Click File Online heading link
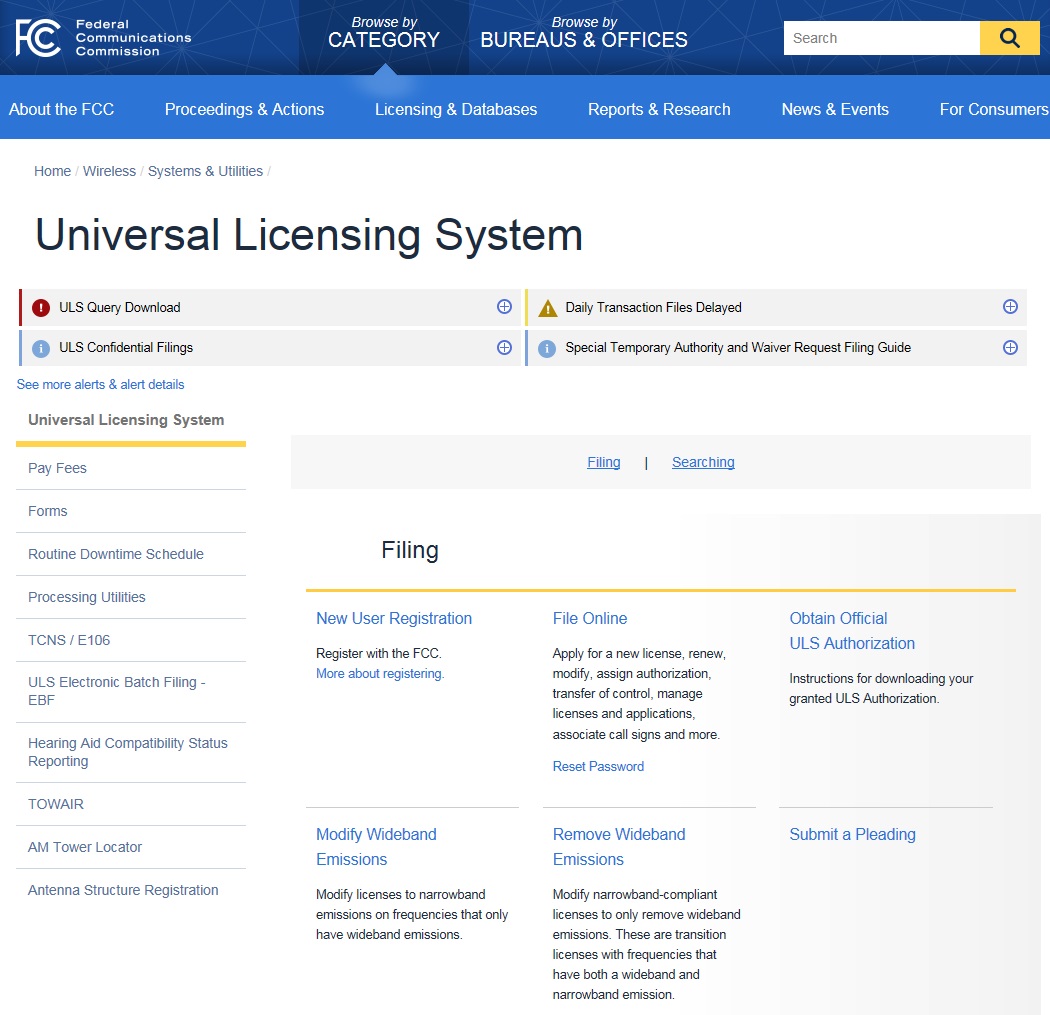 [x=590, y=618]
